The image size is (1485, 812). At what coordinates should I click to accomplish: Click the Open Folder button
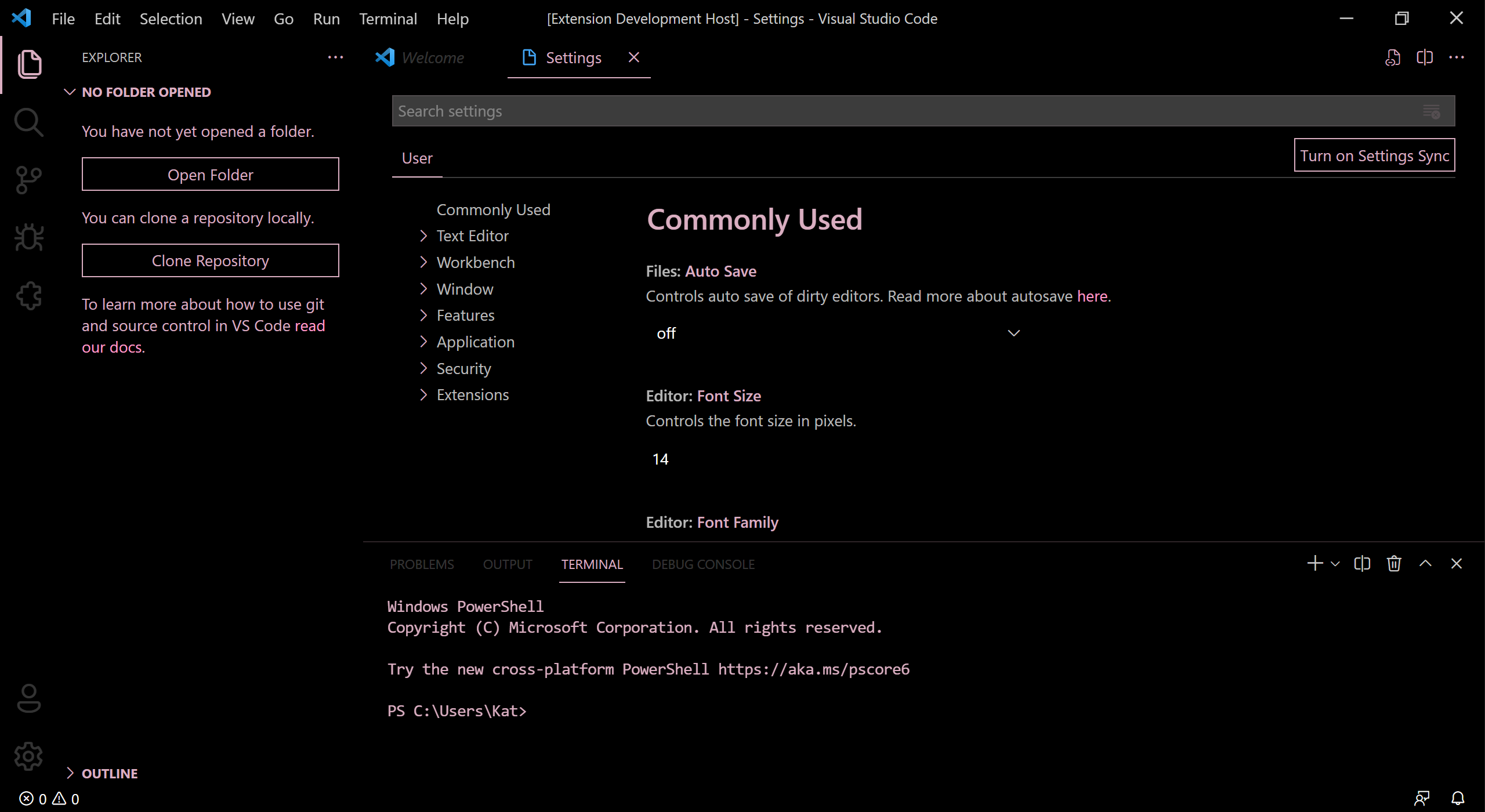coord(210,175)
